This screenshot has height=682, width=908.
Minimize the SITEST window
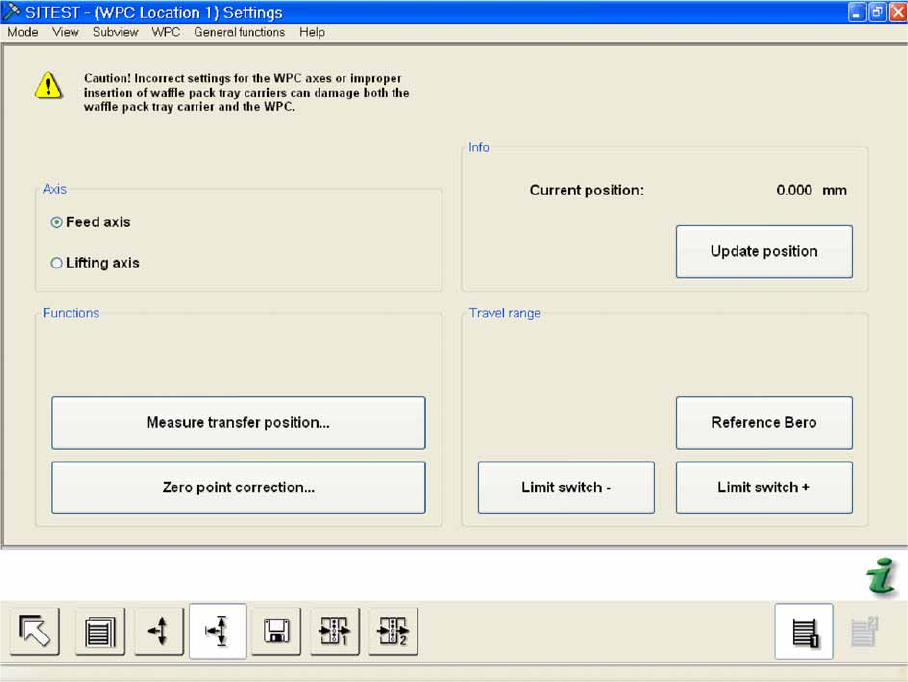[x=857, y=12]
